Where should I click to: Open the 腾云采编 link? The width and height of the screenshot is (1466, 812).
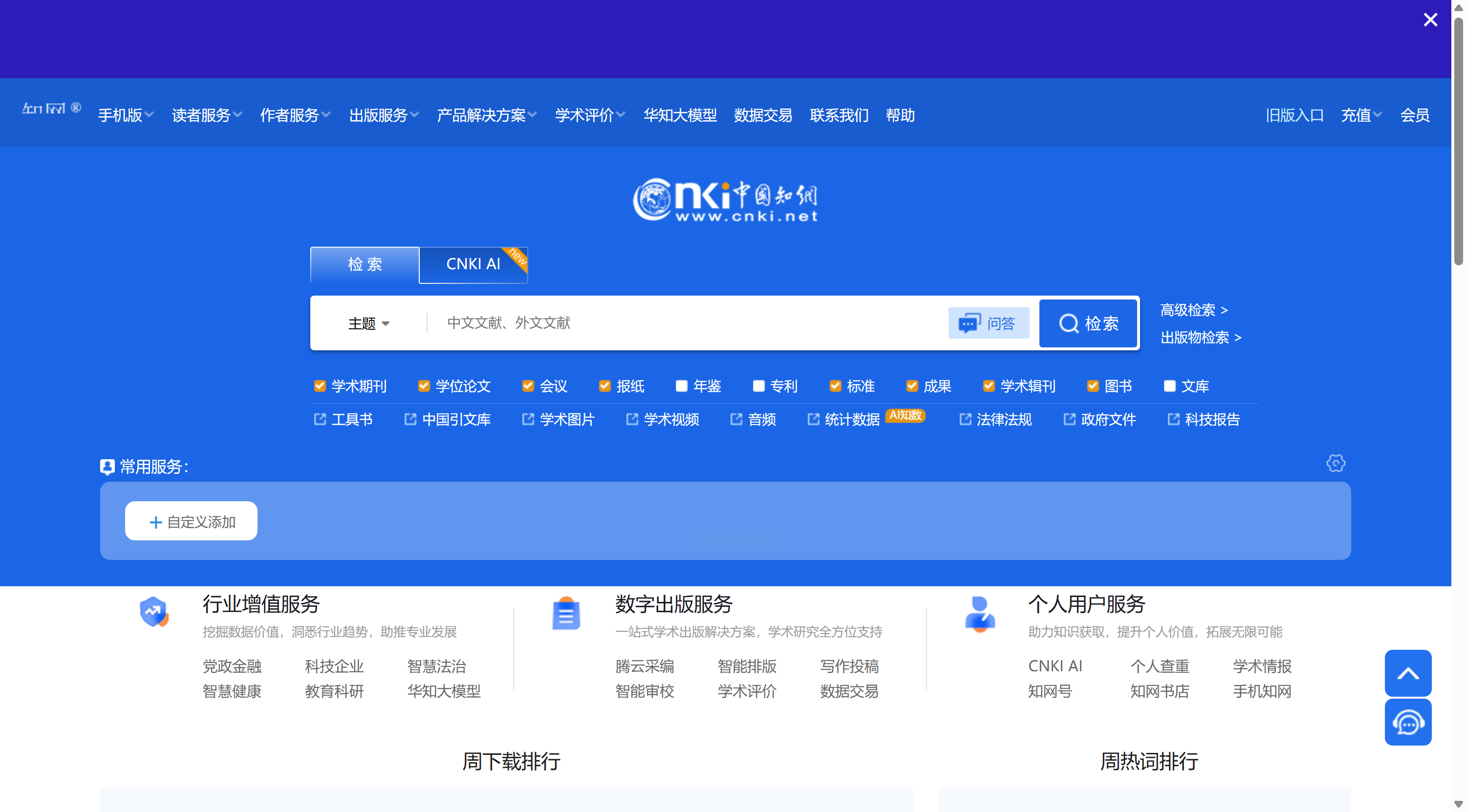pyautogui.click(x=645, y=666)
